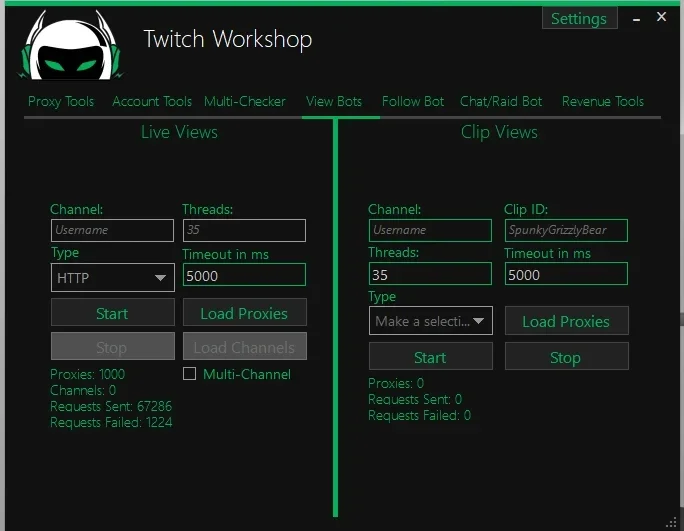Click the Live Views Stop button
The image size is (684, 531).
point(113,346)
